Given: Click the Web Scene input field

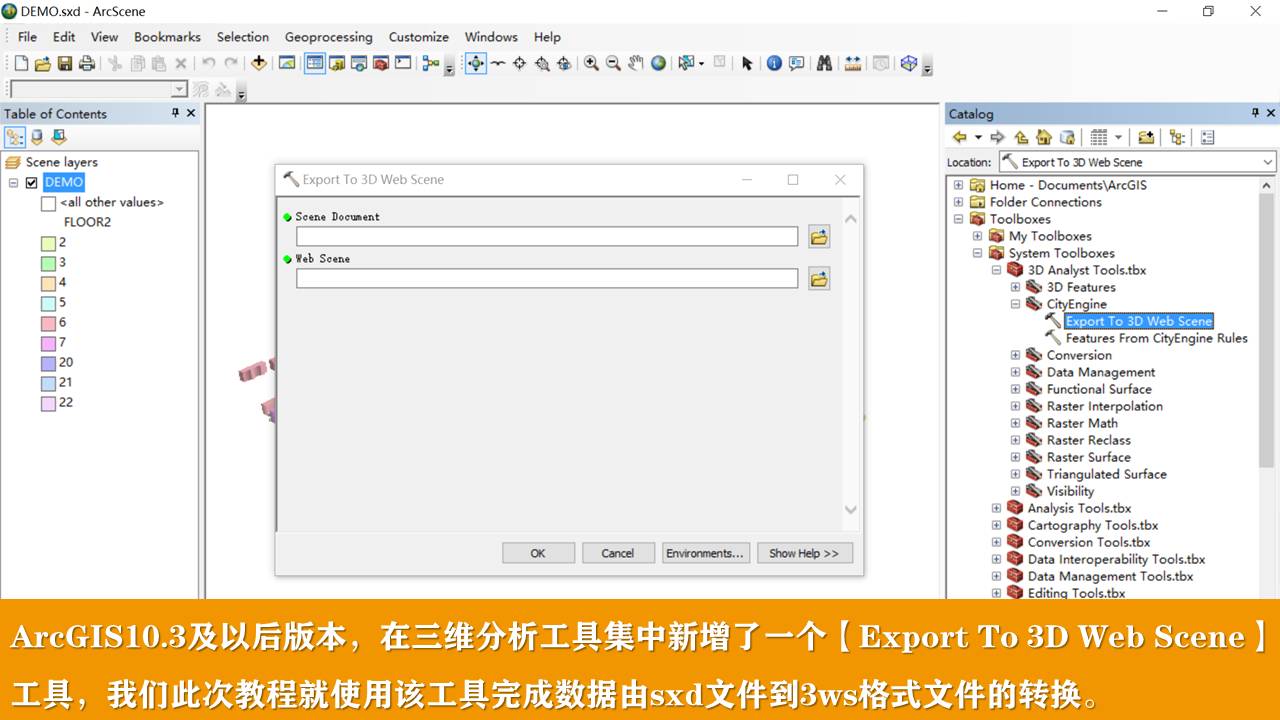Looking at the screenshot, I should click(547, 279).
